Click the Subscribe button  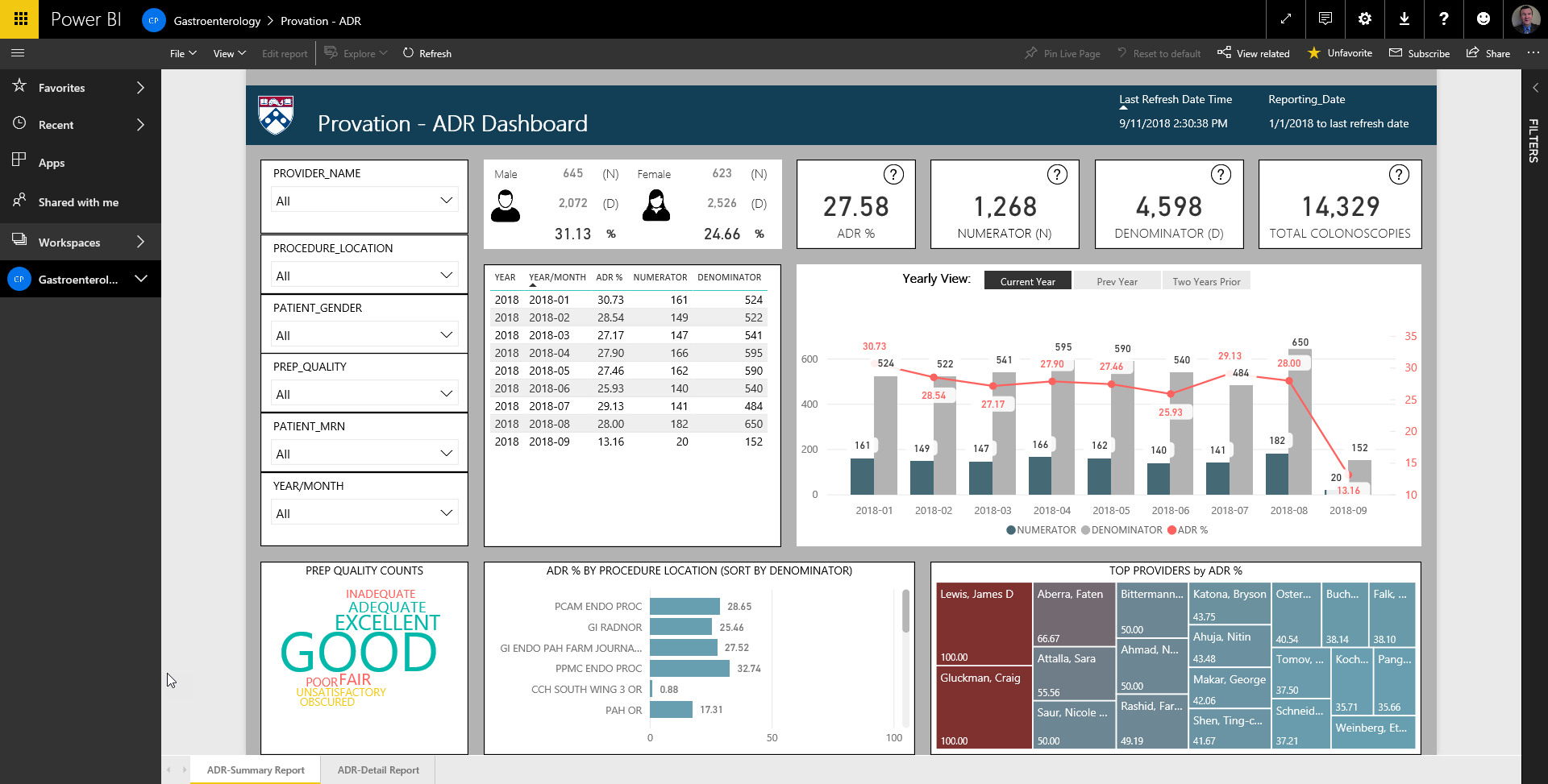[x=1419, y=53]
